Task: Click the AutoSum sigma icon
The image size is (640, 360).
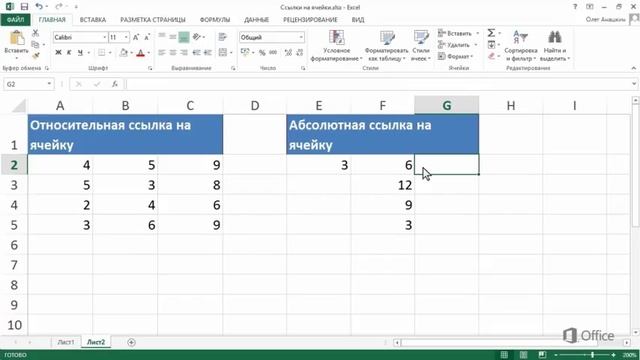Action: pyautogui.click(x=491, y=33)
